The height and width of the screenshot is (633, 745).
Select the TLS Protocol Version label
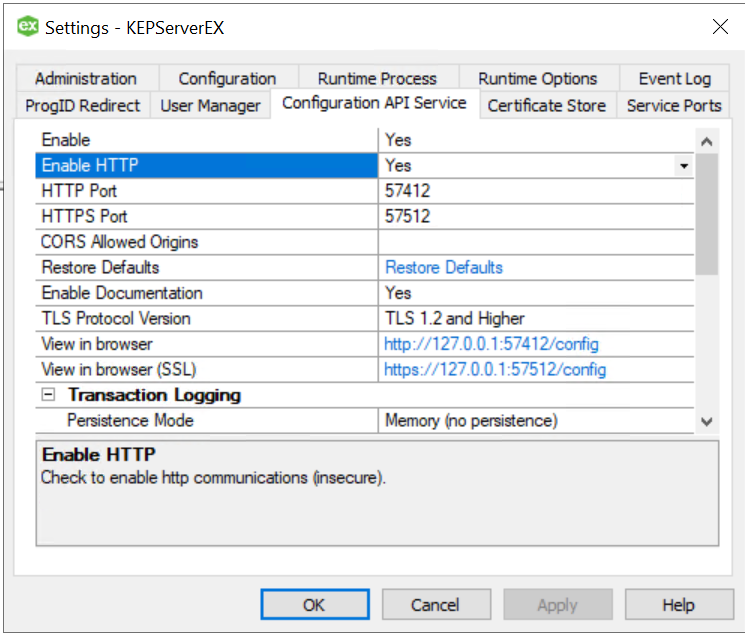[x=116, y=318]
